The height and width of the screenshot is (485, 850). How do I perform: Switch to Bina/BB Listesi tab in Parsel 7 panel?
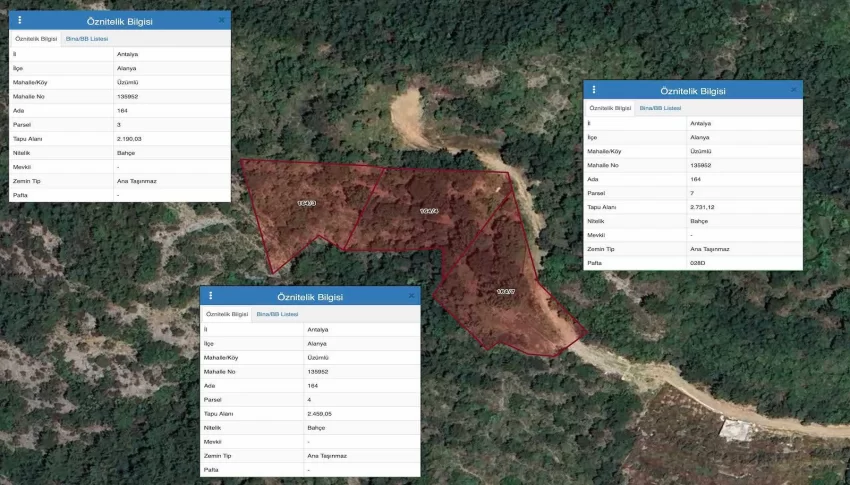[660, 108]
